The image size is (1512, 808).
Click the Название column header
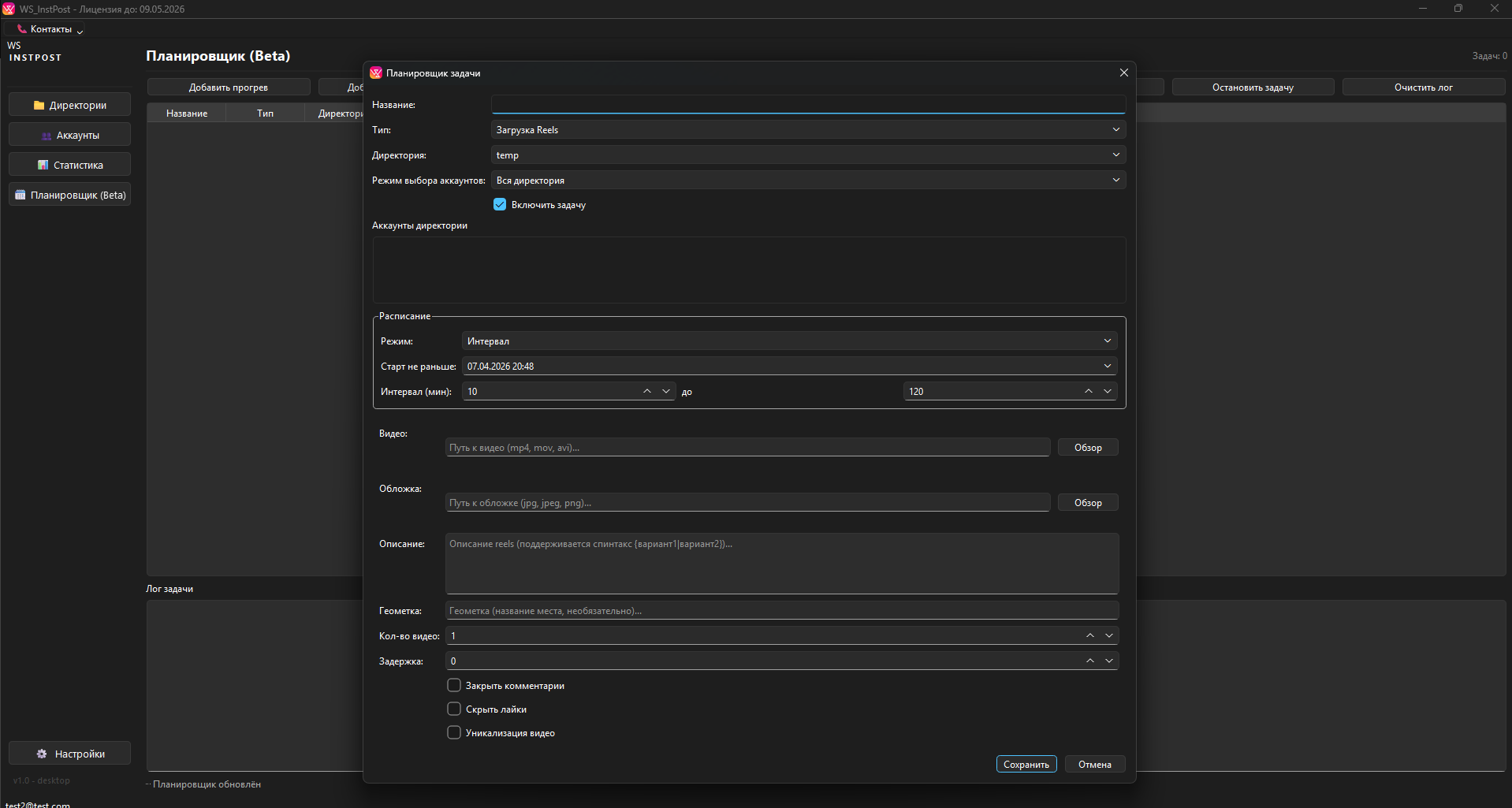[x=187, y=114]
